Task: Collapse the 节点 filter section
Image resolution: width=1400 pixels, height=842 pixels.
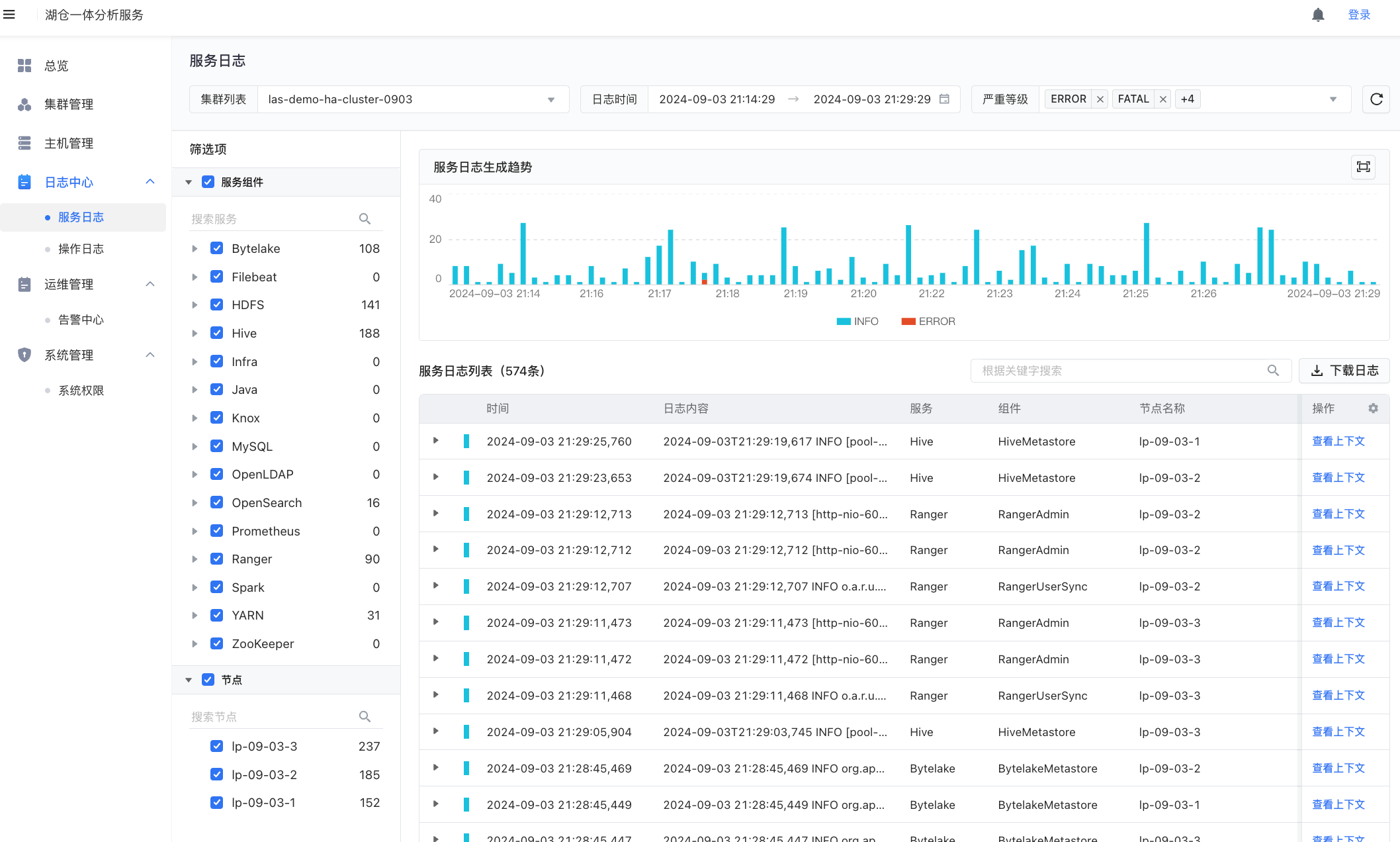Action: pyautogui.click(x=189, y=680)
